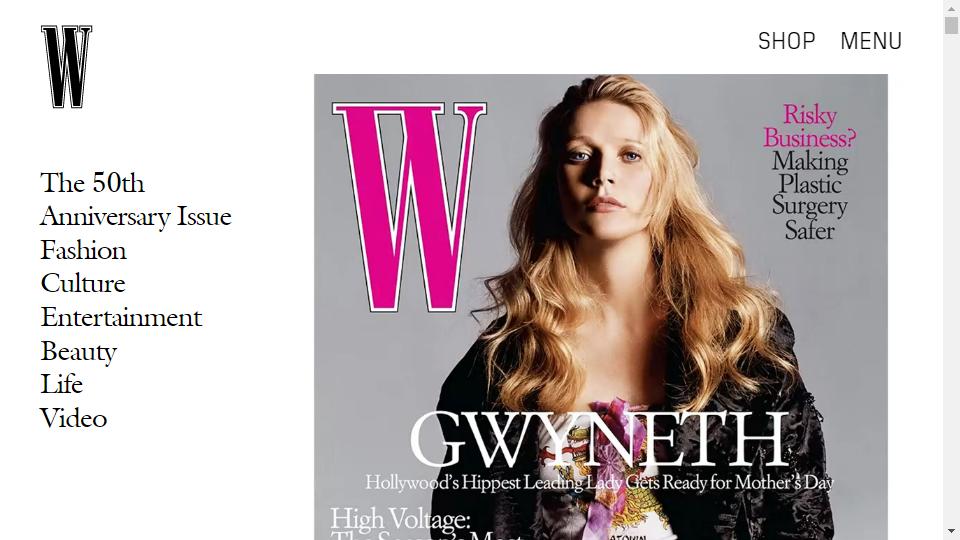Open the Beauty section

click(x=78, y=352)
